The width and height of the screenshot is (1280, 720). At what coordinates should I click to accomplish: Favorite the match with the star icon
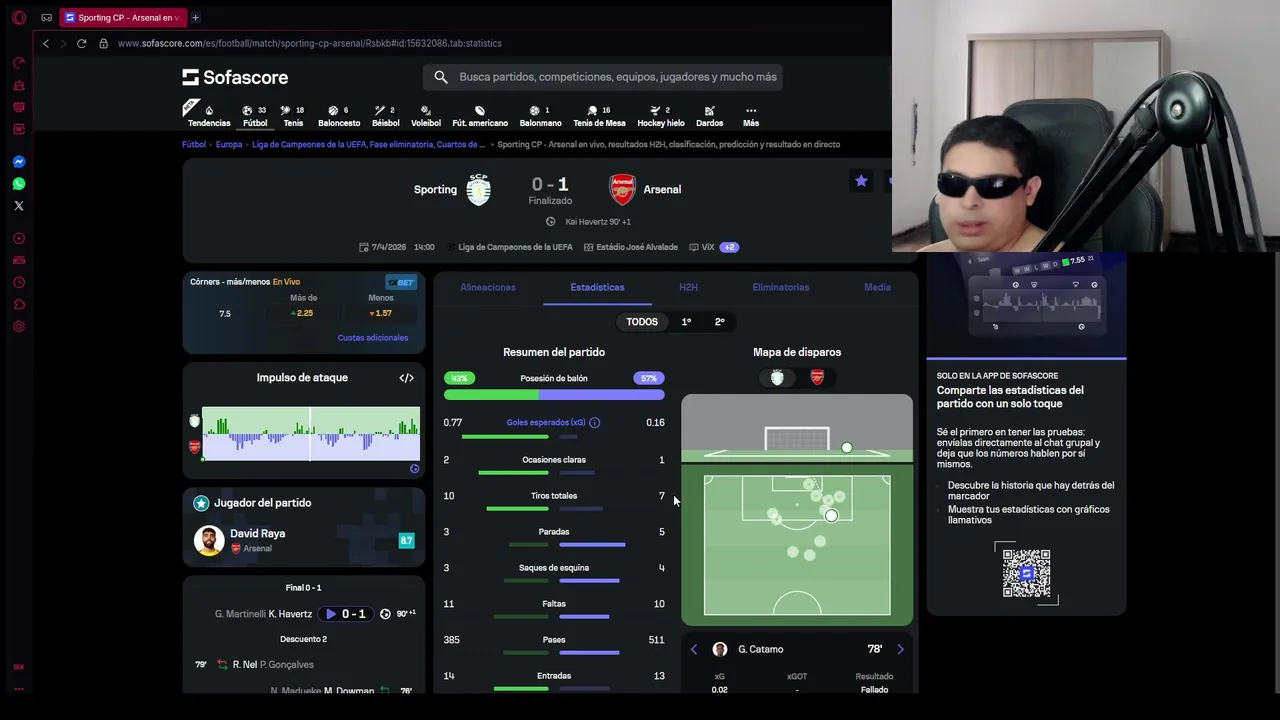(861, 181)
